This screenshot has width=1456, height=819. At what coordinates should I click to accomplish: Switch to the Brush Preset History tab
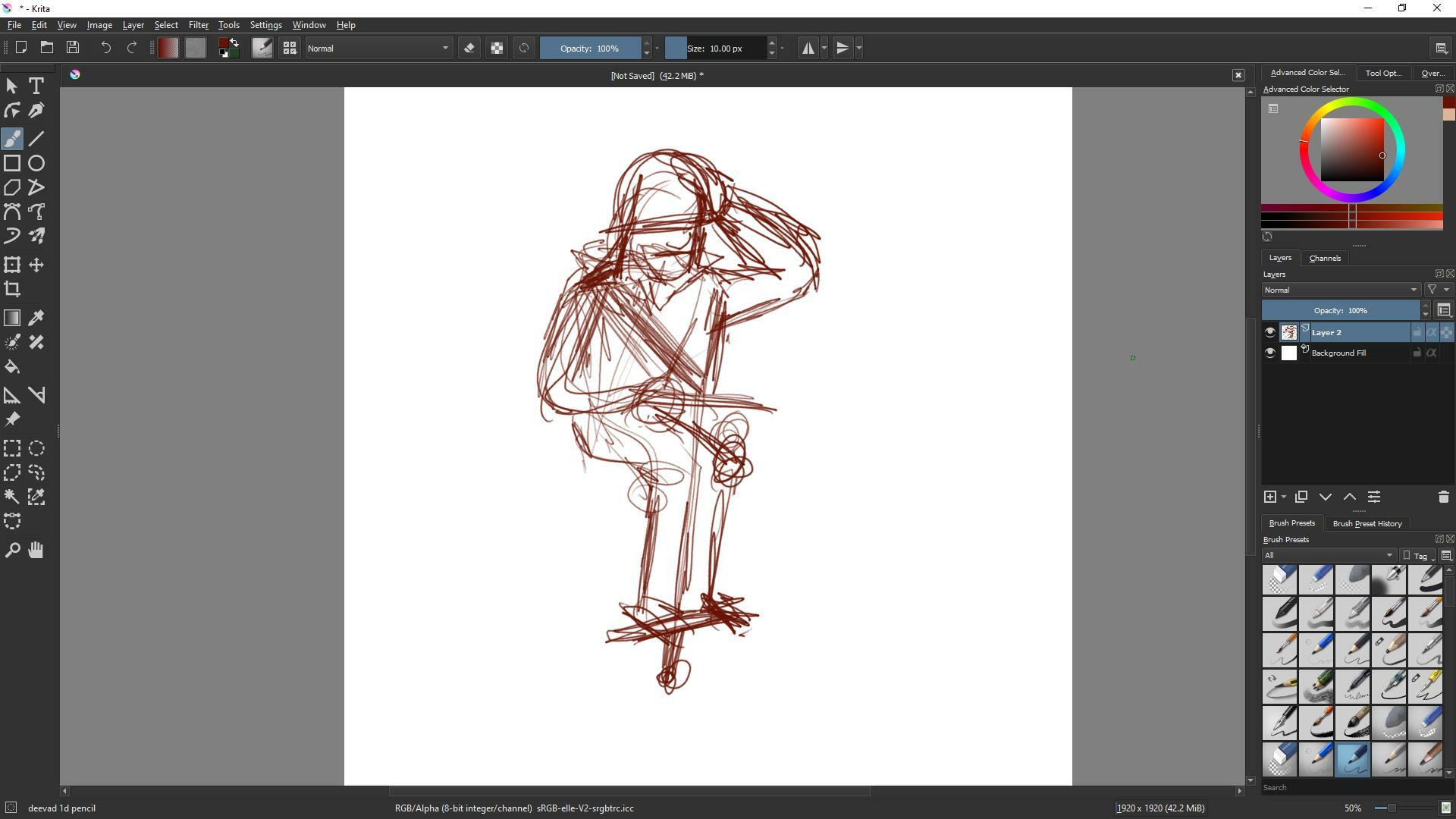click(x=1367, y=524)
